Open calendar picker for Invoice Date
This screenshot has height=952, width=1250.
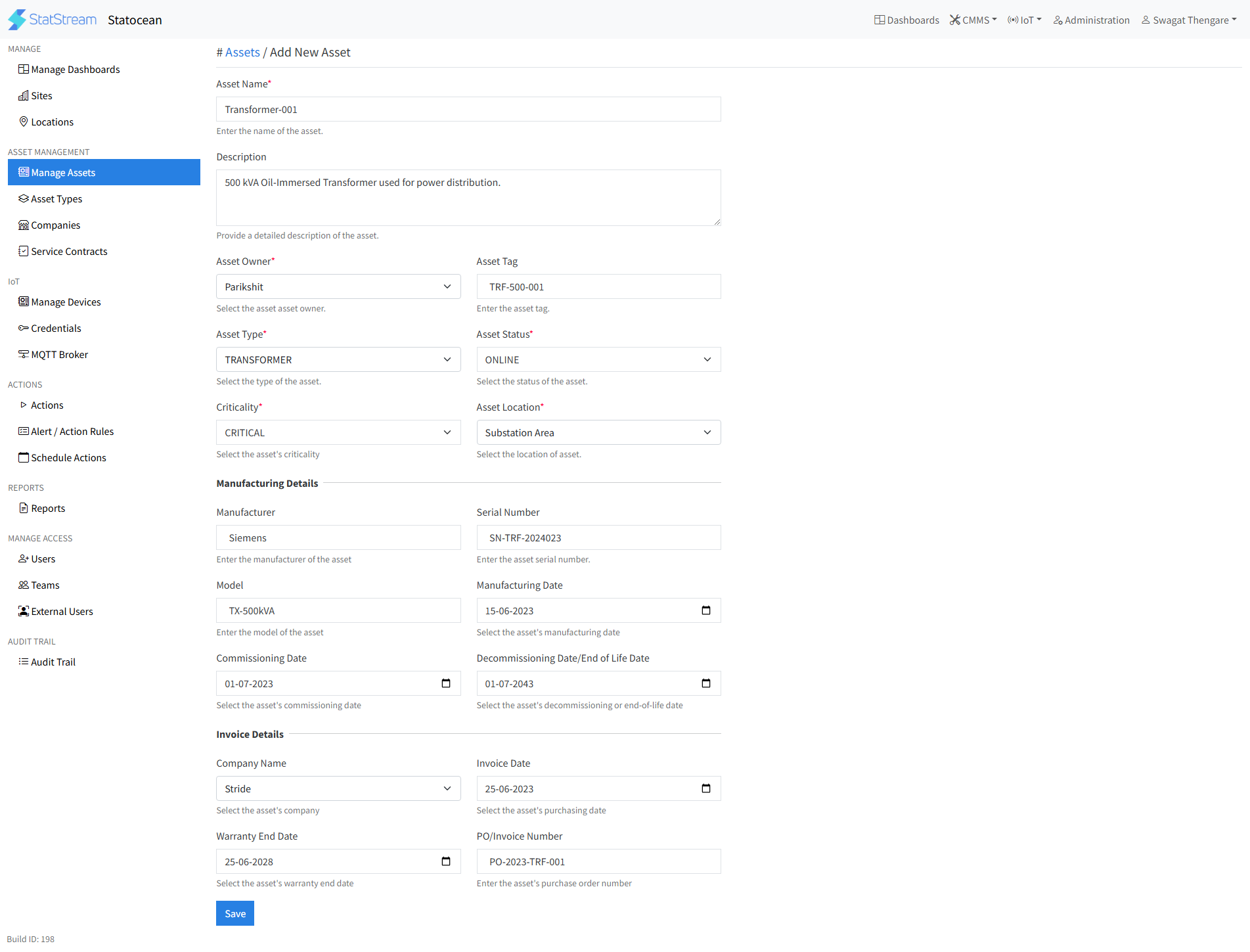click(x=706, y=788)
